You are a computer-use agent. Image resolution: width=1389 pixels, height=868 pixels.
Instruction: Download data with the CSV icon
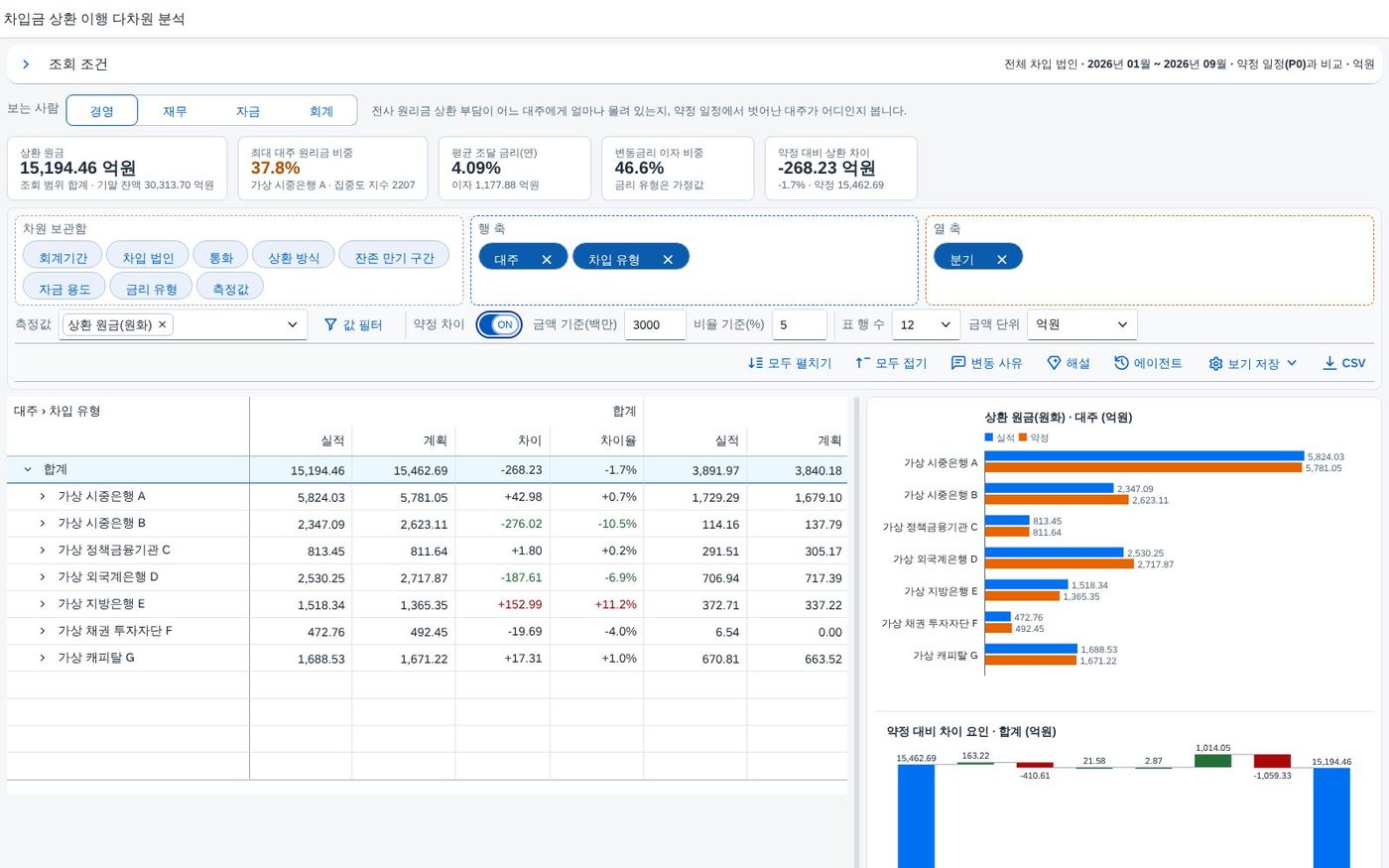pos(1329,363)
